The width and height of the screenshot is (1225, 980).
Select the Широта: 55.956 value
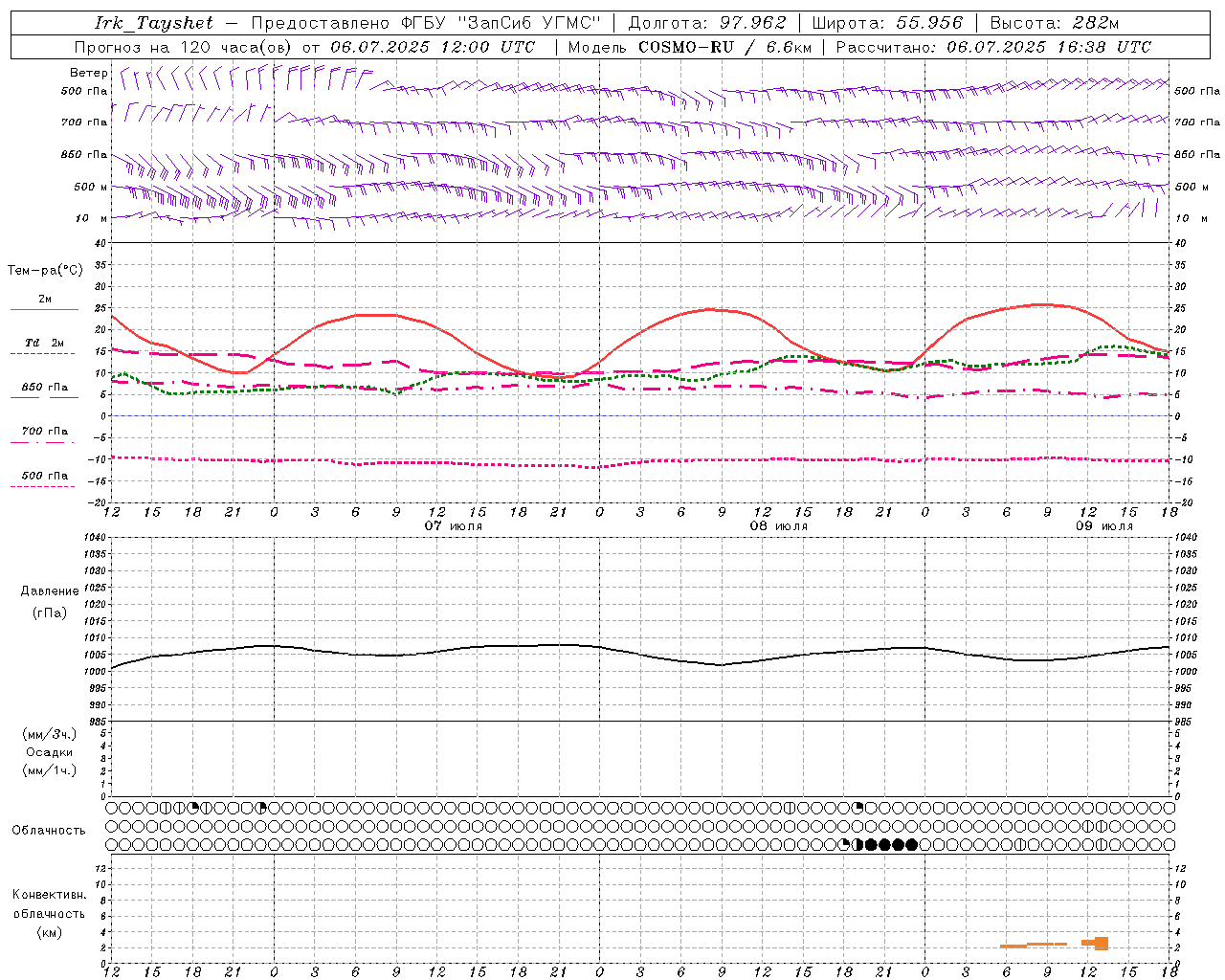[x=887, y=23]
